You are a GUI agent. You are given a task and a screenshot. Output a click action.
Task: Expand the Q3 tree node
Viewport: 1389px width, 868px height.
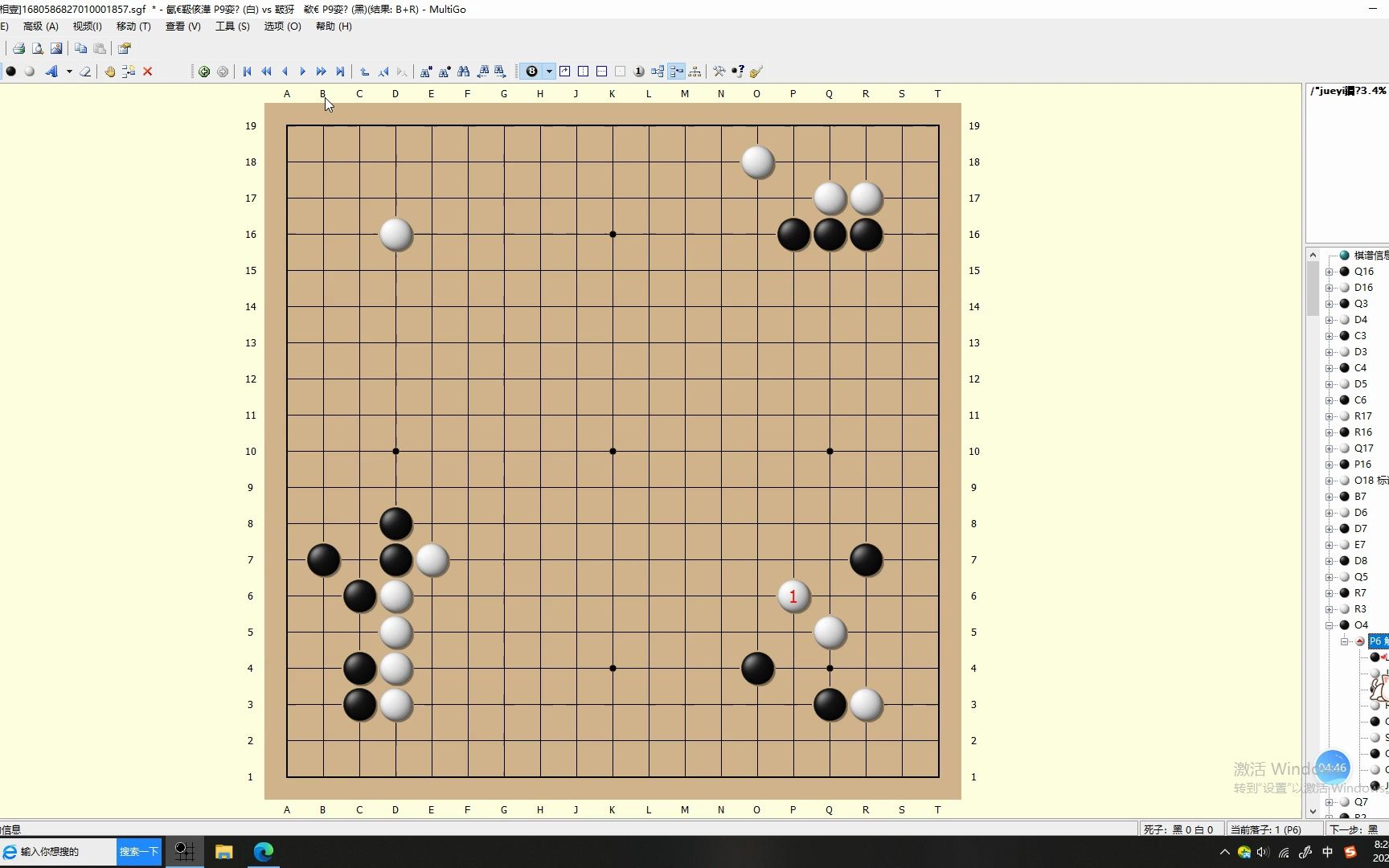tap(1329, 304)
